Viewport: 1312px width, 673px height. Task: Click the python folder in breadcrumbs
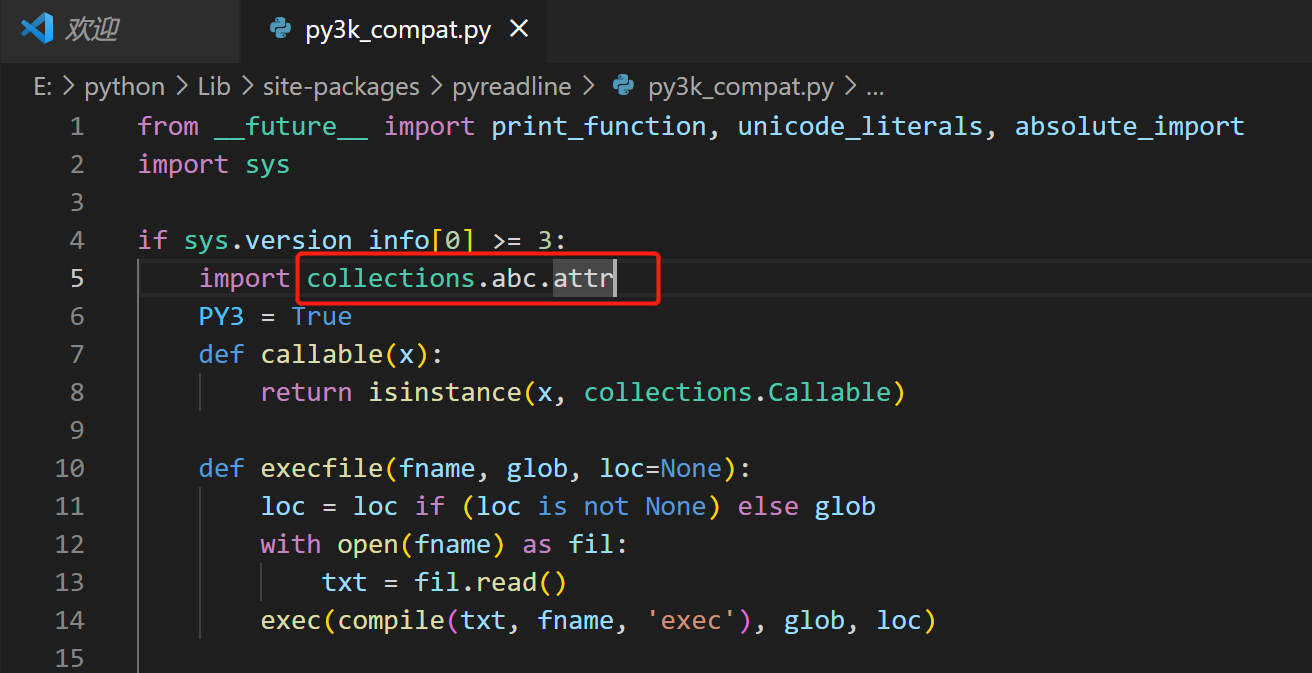click(124, 87)
